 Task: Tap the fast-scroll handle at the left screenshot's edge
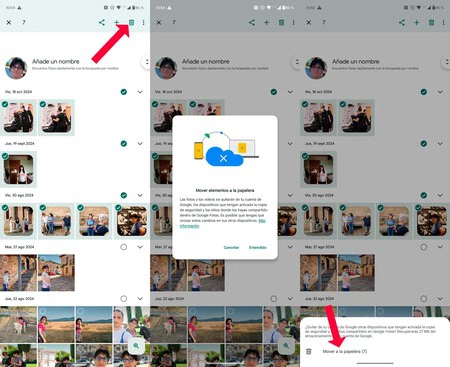point(146,62)
